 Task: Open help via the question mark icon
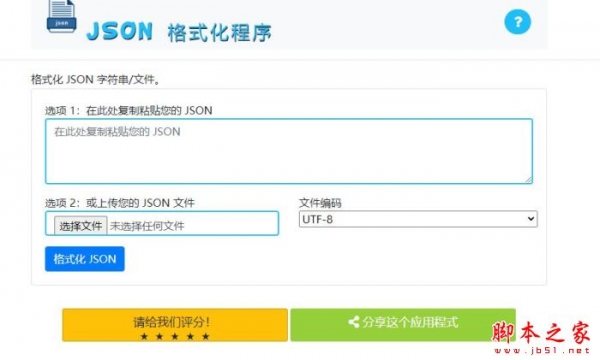(517, 22)
